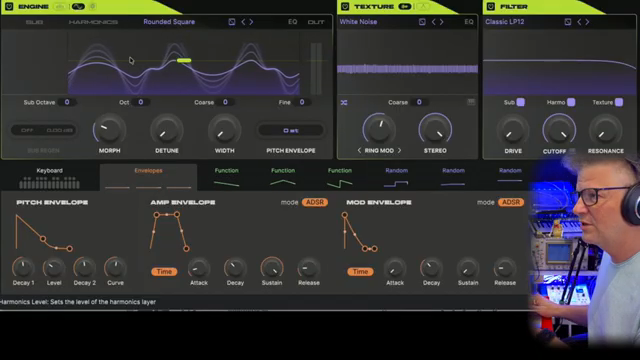Viewport: 640px width, 360px height.
Task: Toggle the Mod Envelope Time button
Action: pyautogui.click(x=360, y=272)
